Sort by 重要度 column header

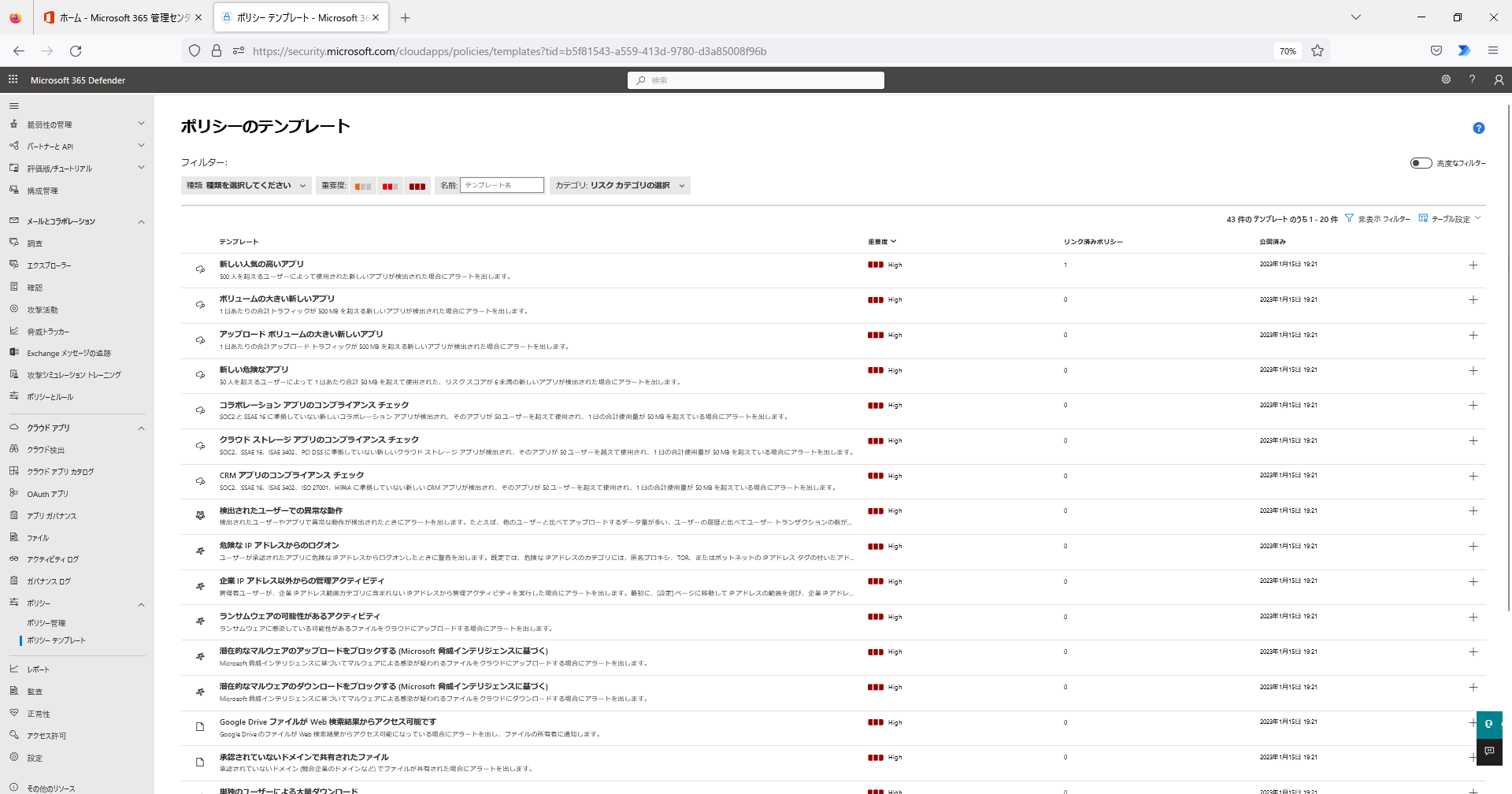882,242
